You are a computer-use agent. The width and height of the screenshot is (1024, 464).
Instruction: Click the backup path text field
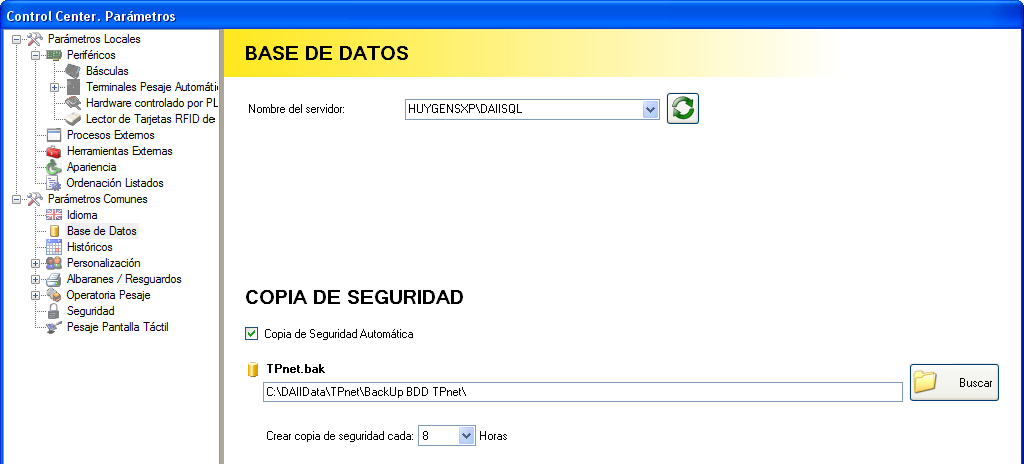coord(582,392)
